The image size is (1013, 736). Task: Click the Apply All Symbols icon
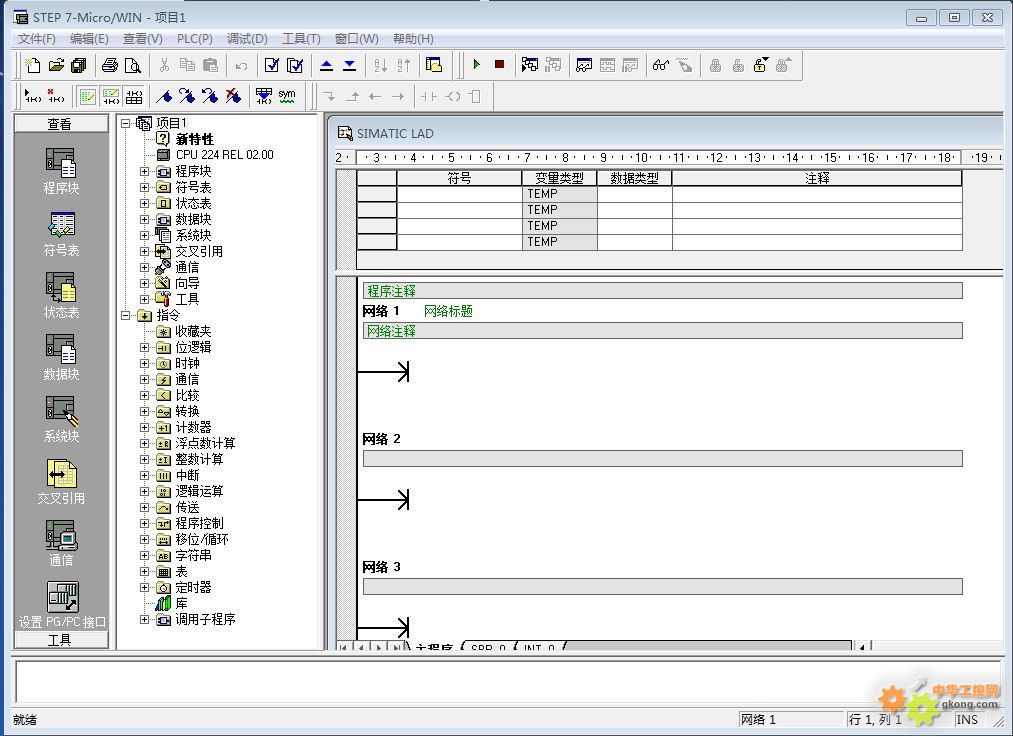point(264,96)
